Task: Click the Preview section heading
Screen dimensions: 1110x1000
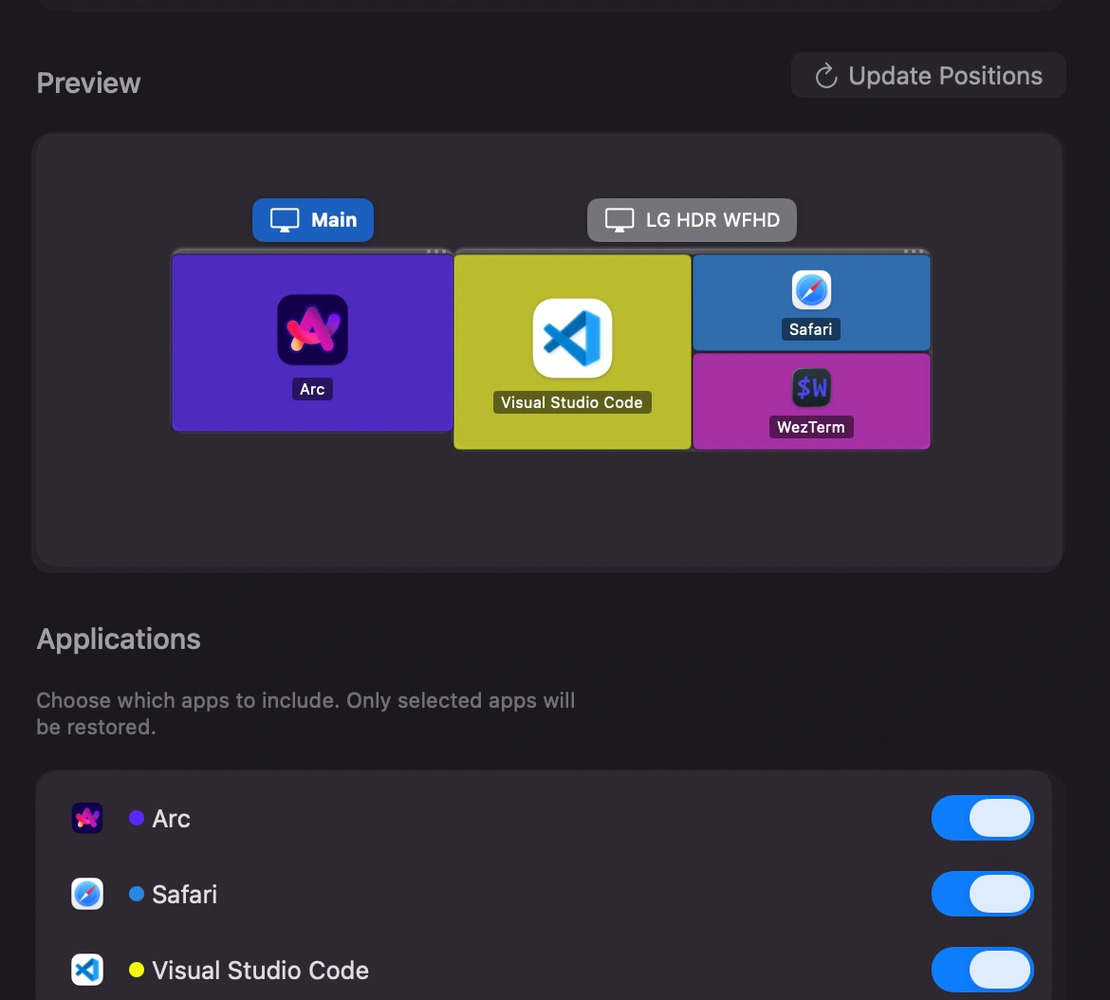Action: pyautogui.click(x=88, y=83)
